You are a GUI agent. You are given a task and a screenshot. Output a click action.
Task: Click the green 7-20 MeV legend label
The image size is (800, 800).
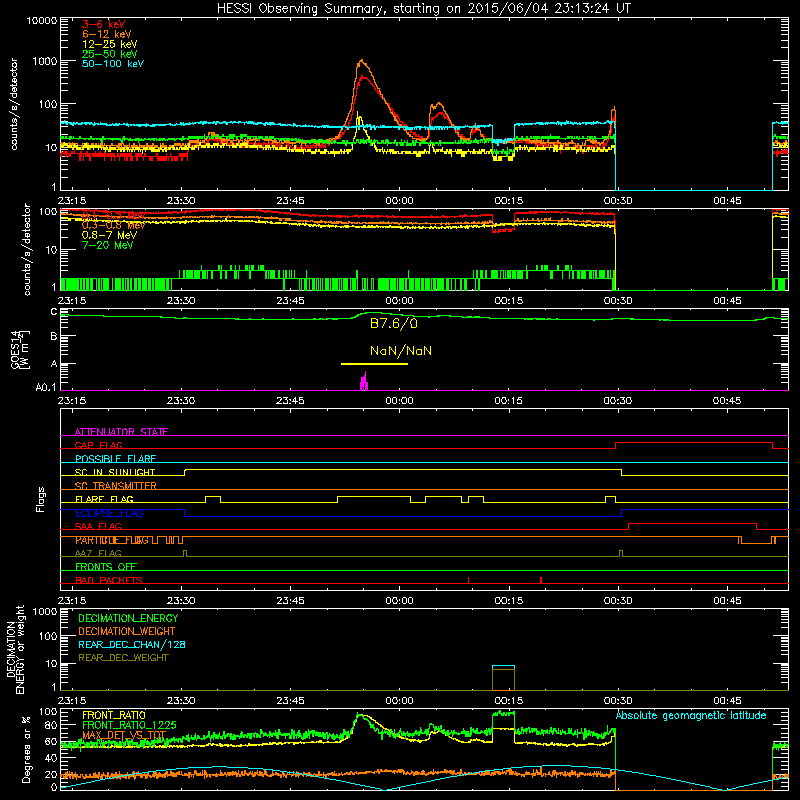tap(107, 245)
